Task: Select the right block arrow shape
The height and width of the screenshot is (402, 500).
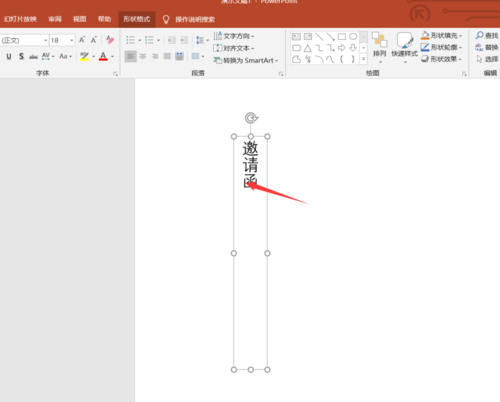Action: click(342, 48)
